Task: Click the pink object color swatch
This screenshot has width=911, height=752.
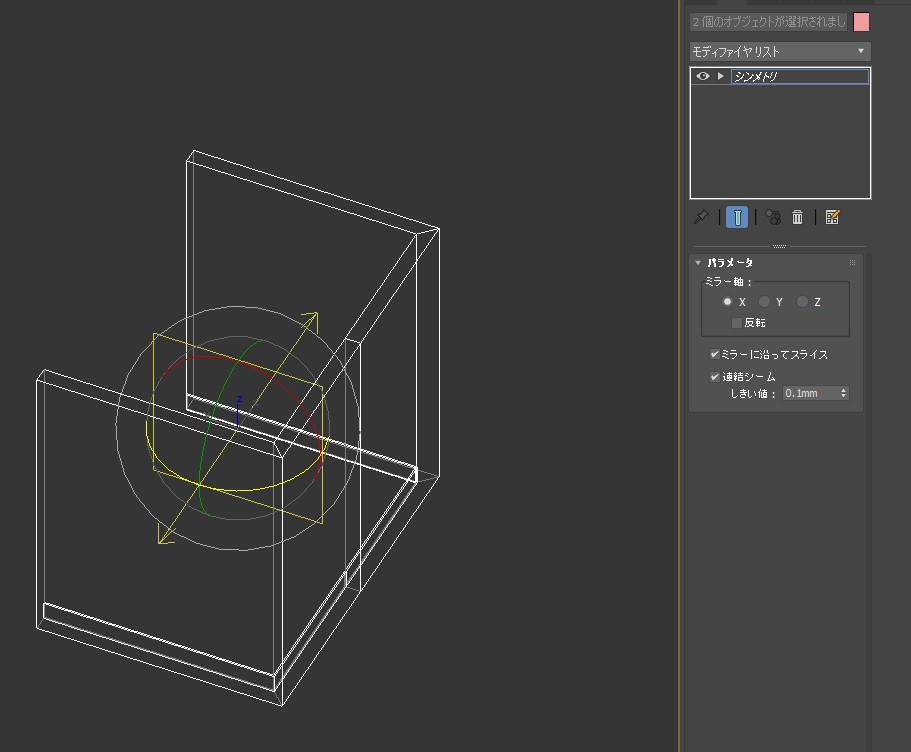Action: (861, 22)
